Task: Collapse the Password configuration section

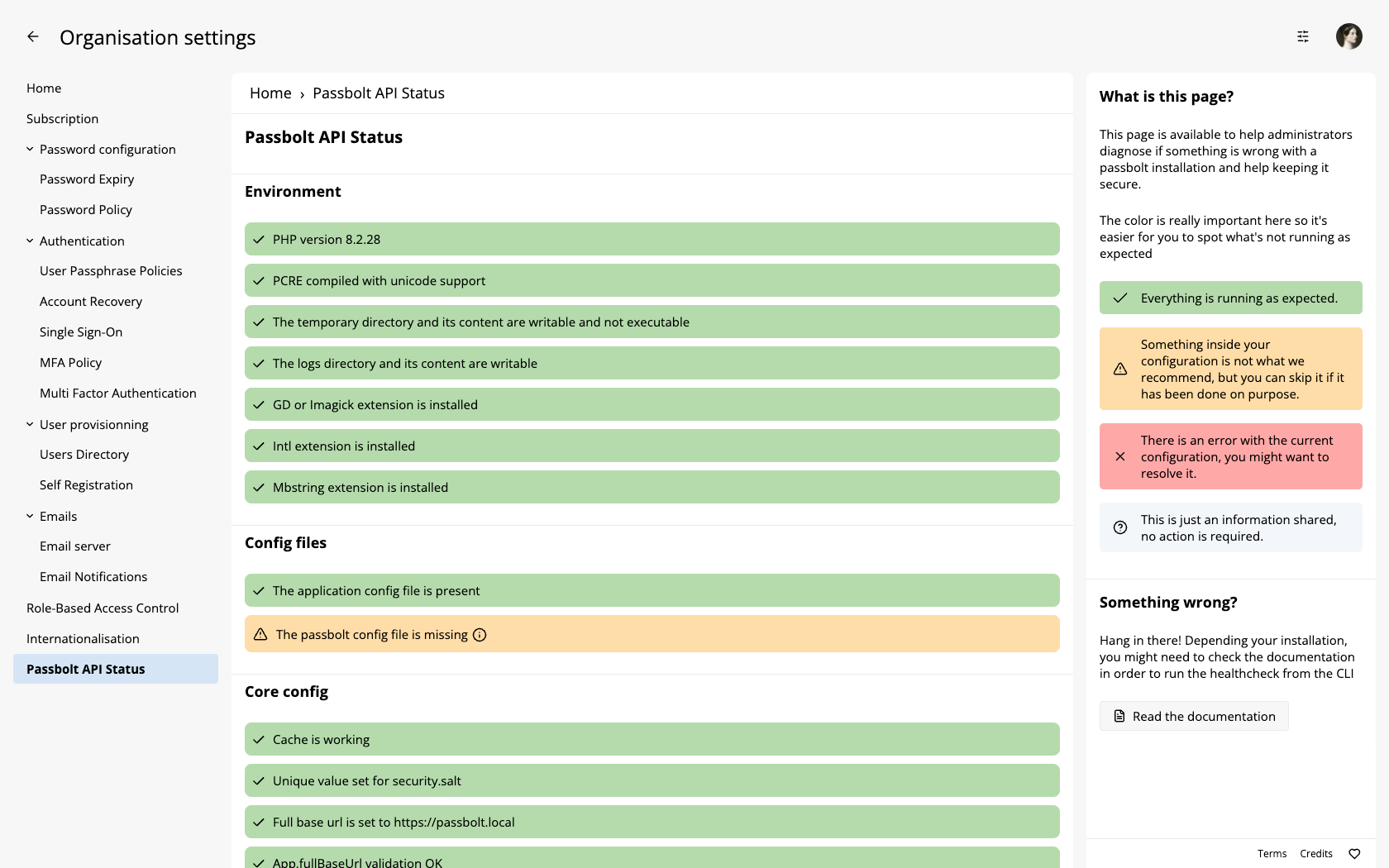Action: [x=30, y=150]
